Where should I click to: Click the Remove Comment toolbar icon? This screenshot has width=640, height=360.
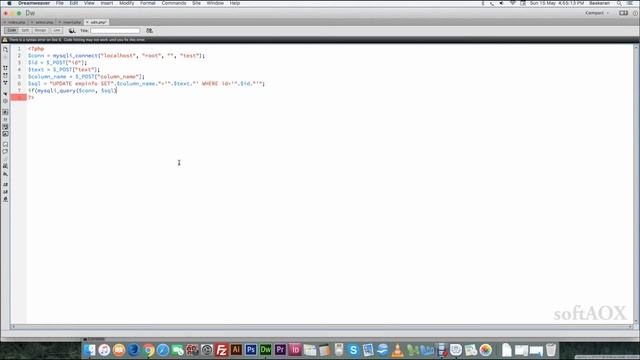tap(5, 152)
